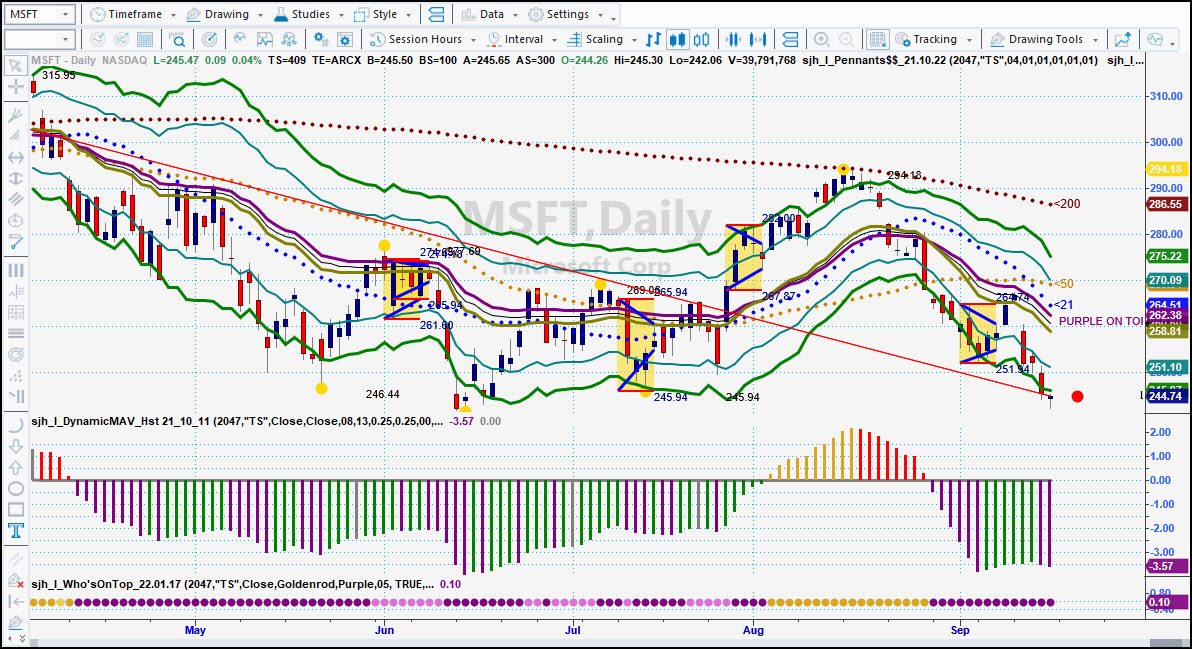The width and height of the screenshot is (1192, 649).
Task: Switch to hollow candlestick chart style
Action: click(x=702, y=40)
